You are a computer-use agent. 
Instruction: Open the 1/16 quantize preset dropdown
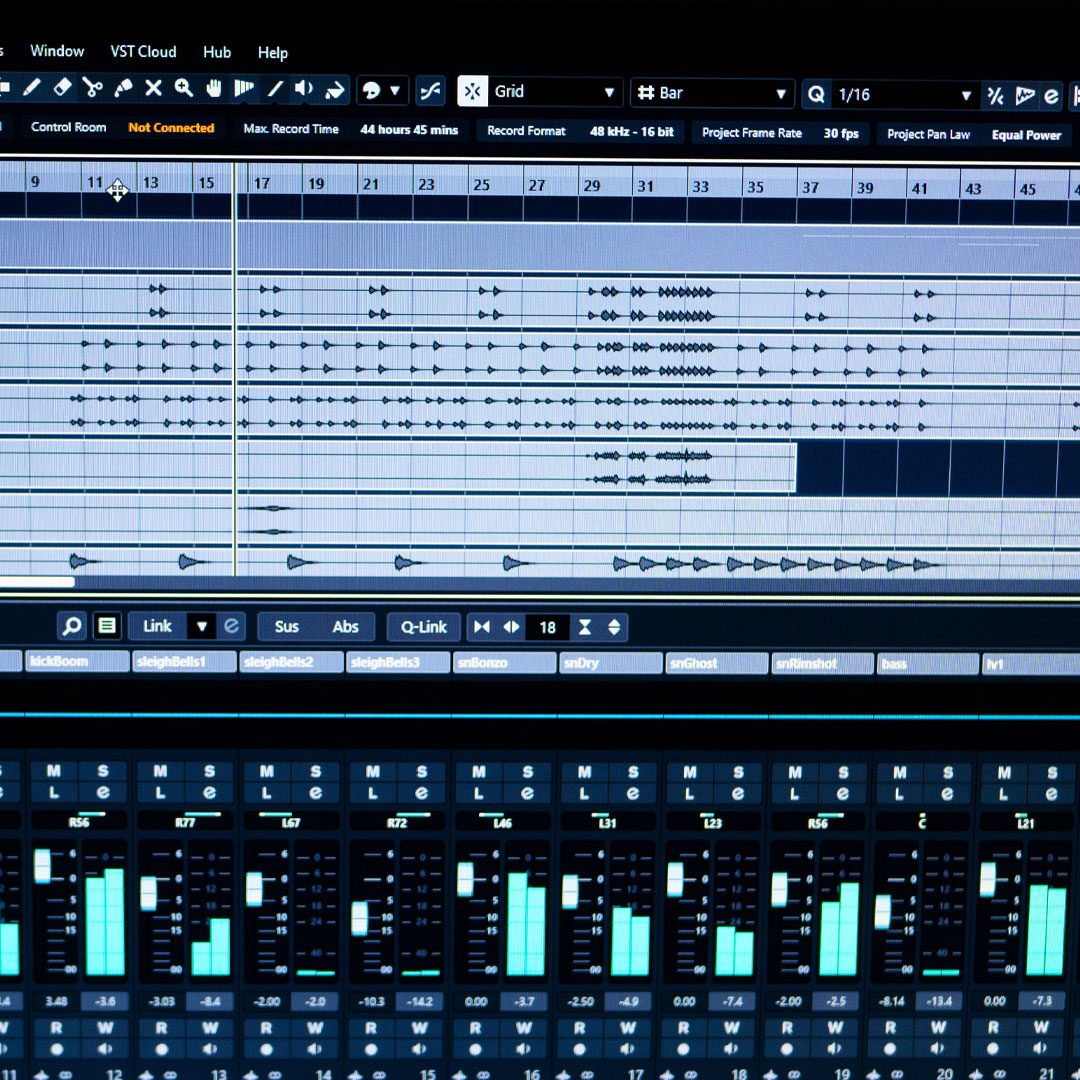(904, 95)
